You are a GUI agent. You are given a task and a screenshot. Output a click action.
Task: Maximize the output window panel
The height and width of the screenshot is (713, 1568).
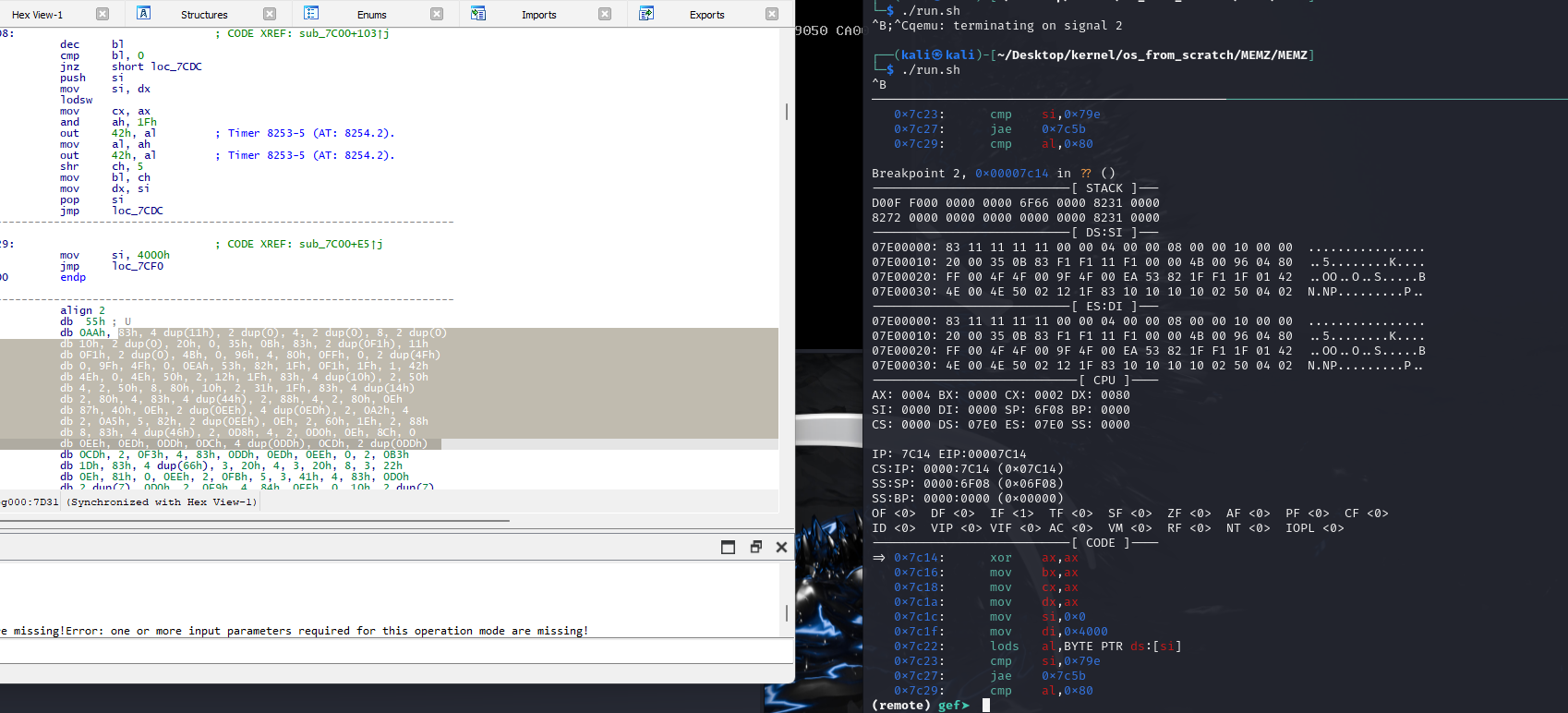click(728, 547)
